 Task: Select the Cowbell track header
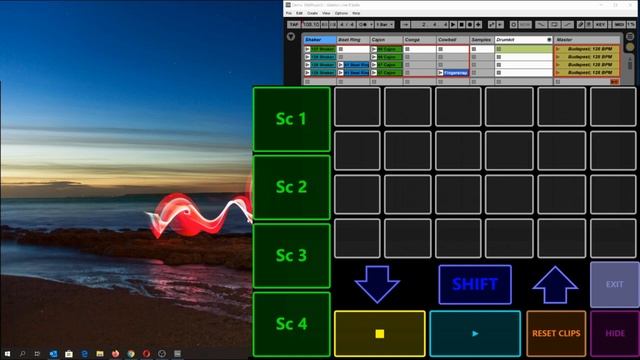coord(453,40)
